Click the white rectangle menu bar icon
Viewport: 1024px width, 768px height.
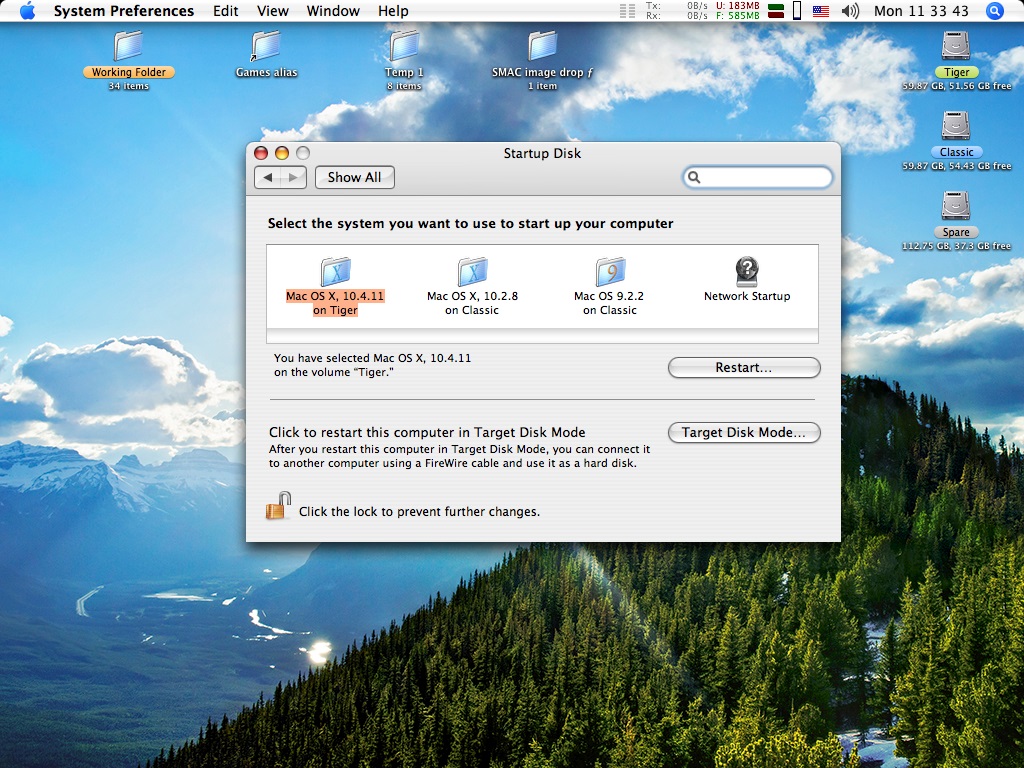tap(797, 10)
